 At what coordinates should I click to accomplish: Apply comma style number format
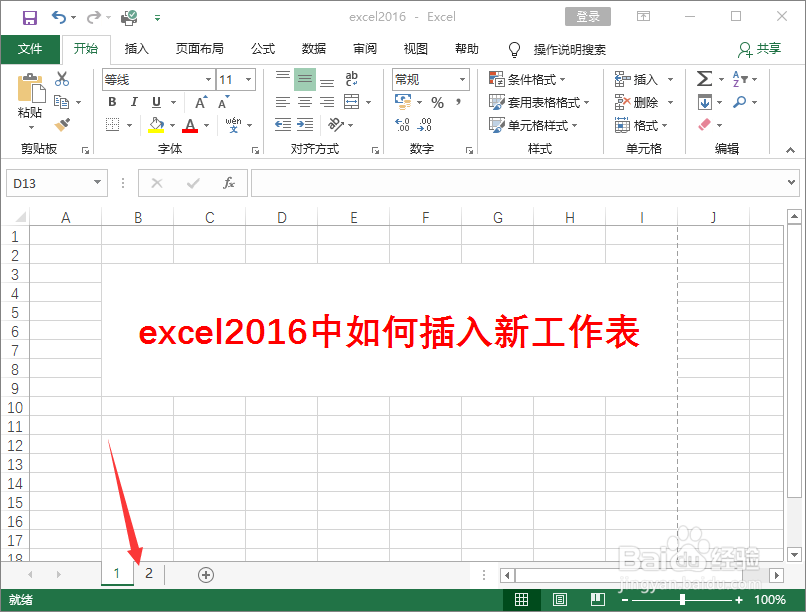[x=458, y=102]
